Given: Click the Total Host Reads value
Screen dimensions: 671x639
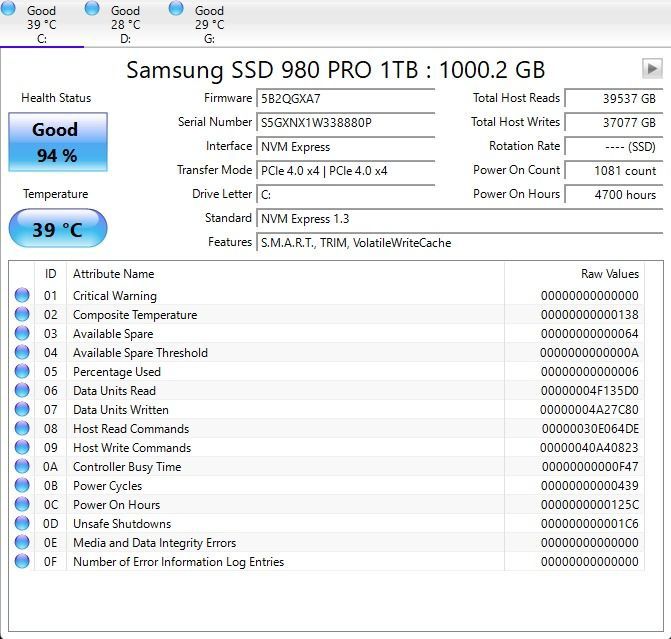Looking at the screenshot, I should [x=614, y=98].
